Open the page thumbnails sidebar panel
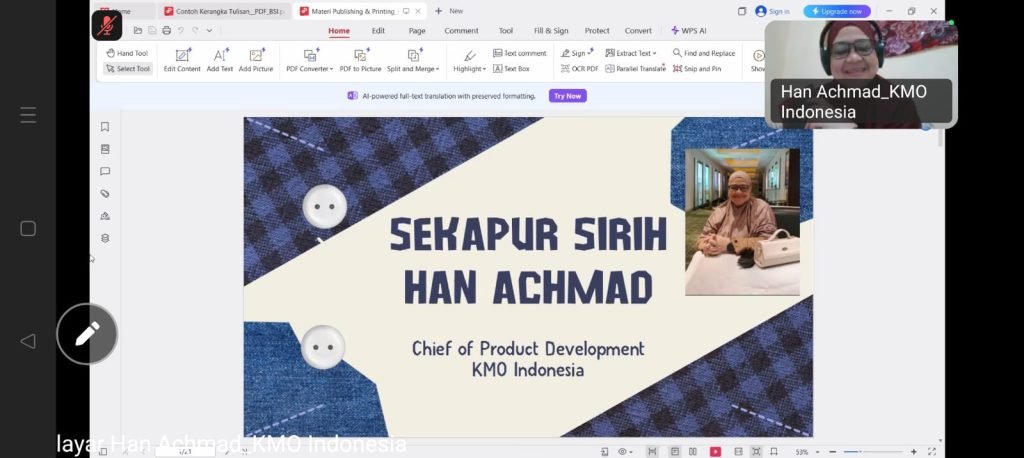1024x458 pixels. [x=105, y=149]
